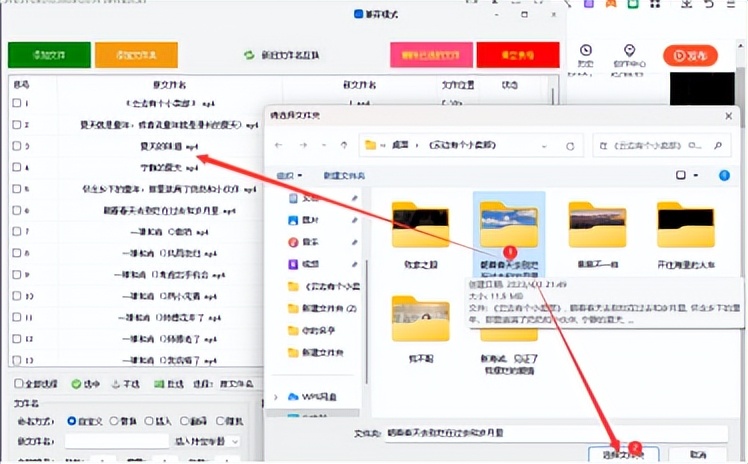
Task: Tick the checkbox for row 4
Action: pos(17,167)
